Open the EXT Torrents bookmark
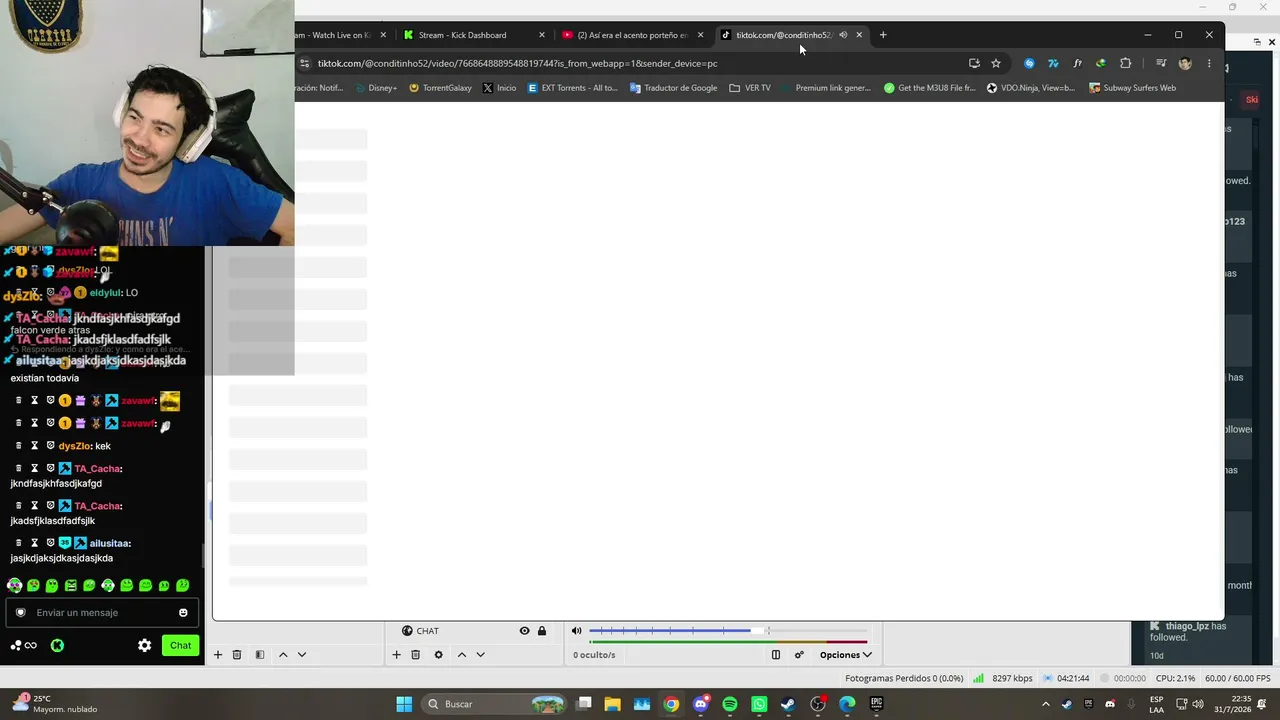The width and height of the screenshot is (1280, 720). pyautogui.click(x=573, y=88)
